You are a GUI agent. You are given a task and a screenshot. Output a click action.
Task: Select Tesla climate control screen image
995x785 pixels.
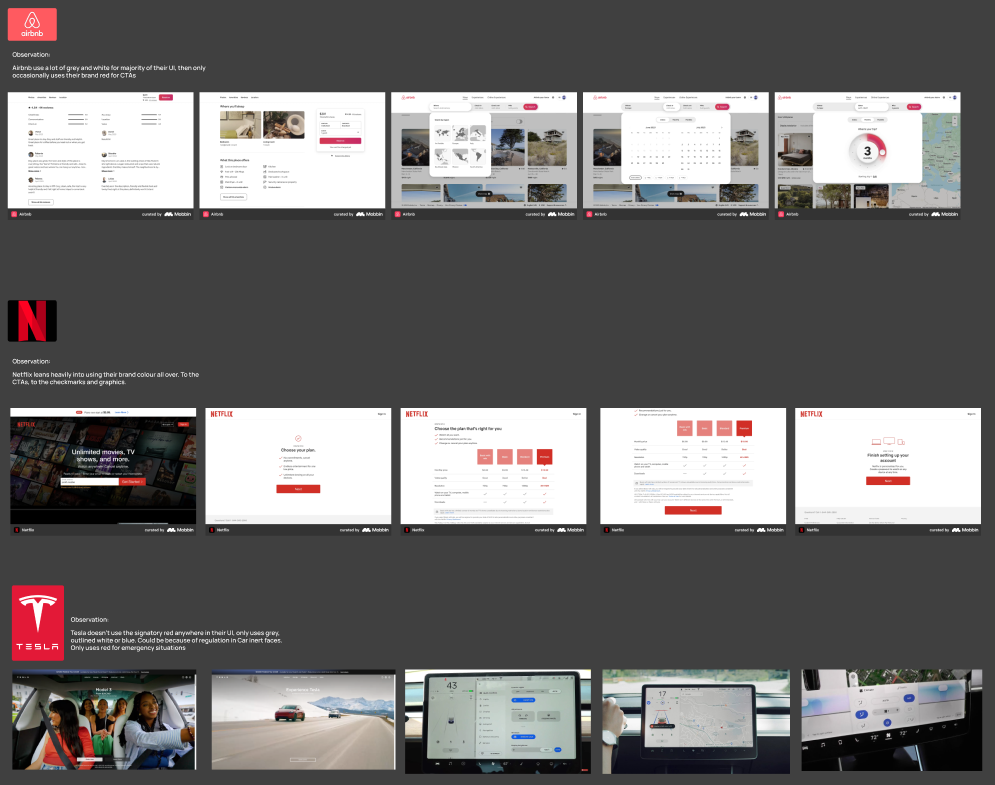892,720
